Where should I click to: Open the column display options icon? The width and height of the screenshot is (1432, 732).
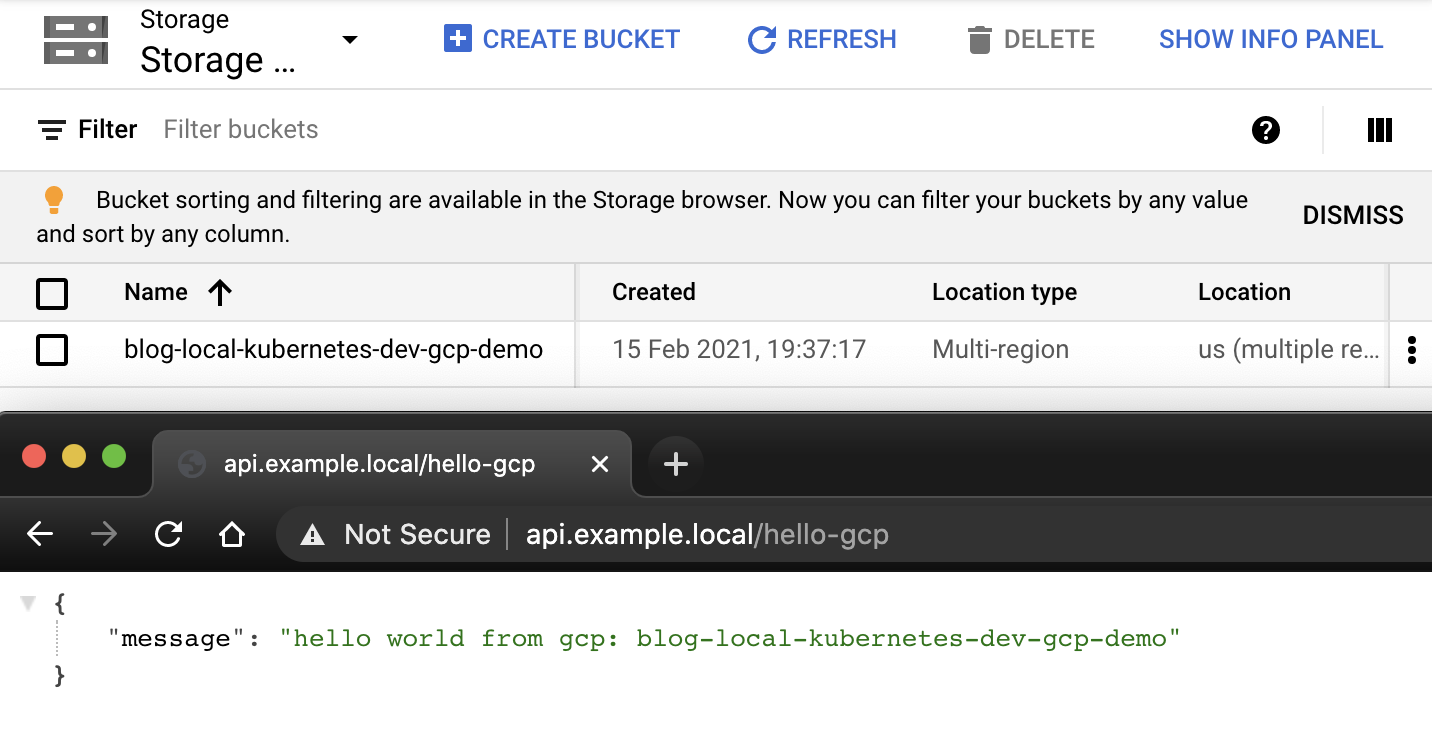[x=1380, y=130]
